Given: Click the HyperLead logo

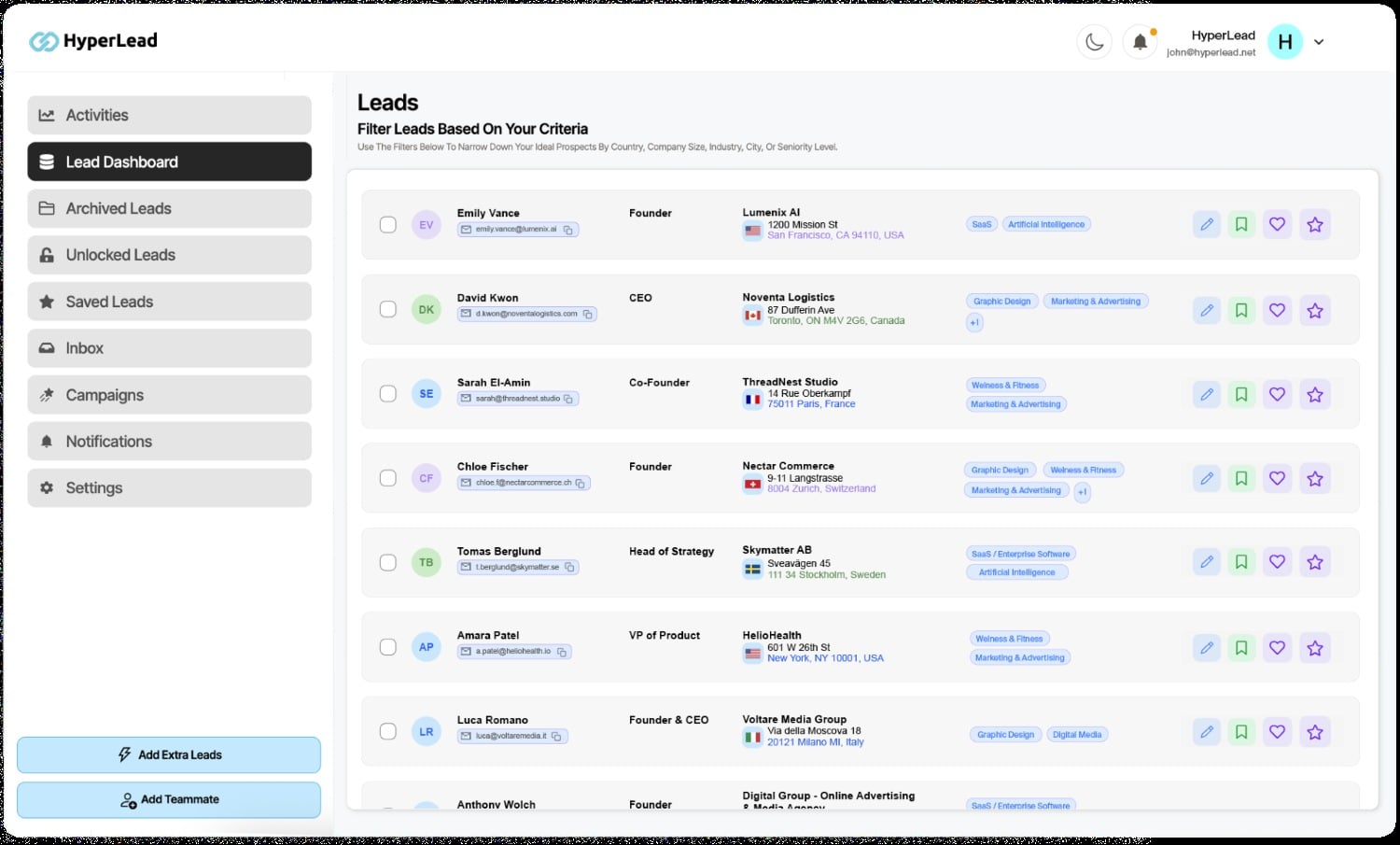Looking at the screenshot, I should tap(93, 41).
